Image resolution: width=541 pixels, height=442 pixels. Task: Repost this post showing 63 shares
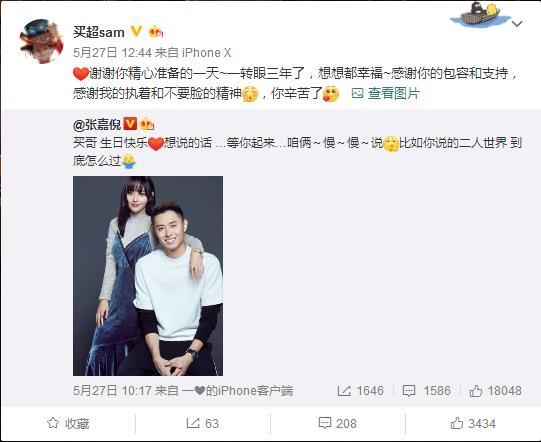pos(203,423)
